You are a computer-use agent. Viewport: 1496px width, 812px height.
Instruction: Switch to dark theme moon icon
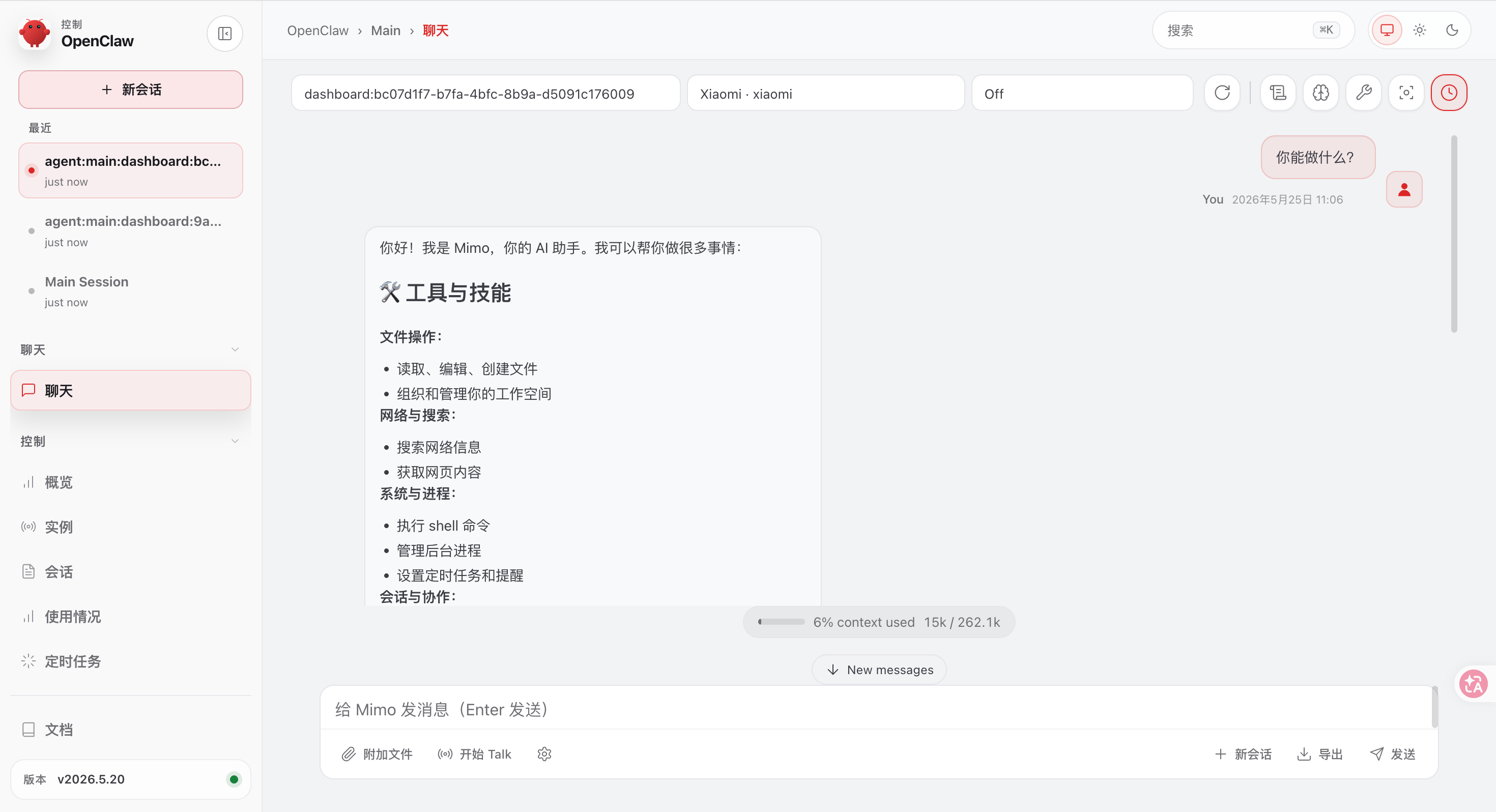point(1452,30)
